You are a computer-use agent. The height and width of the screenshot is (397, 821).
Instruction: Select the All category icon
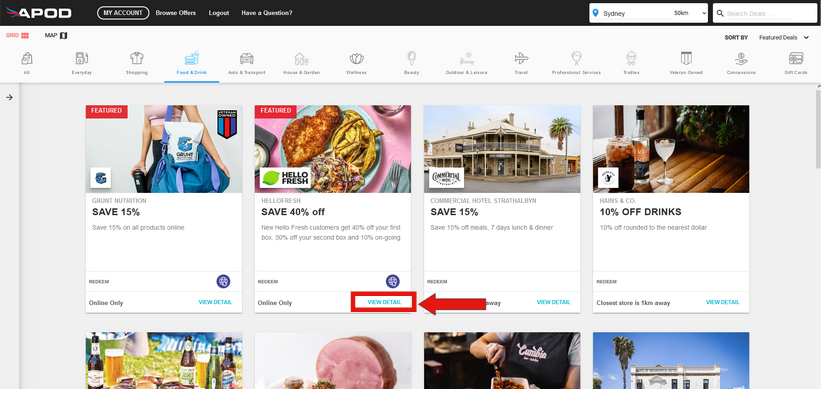coord(27,58)
